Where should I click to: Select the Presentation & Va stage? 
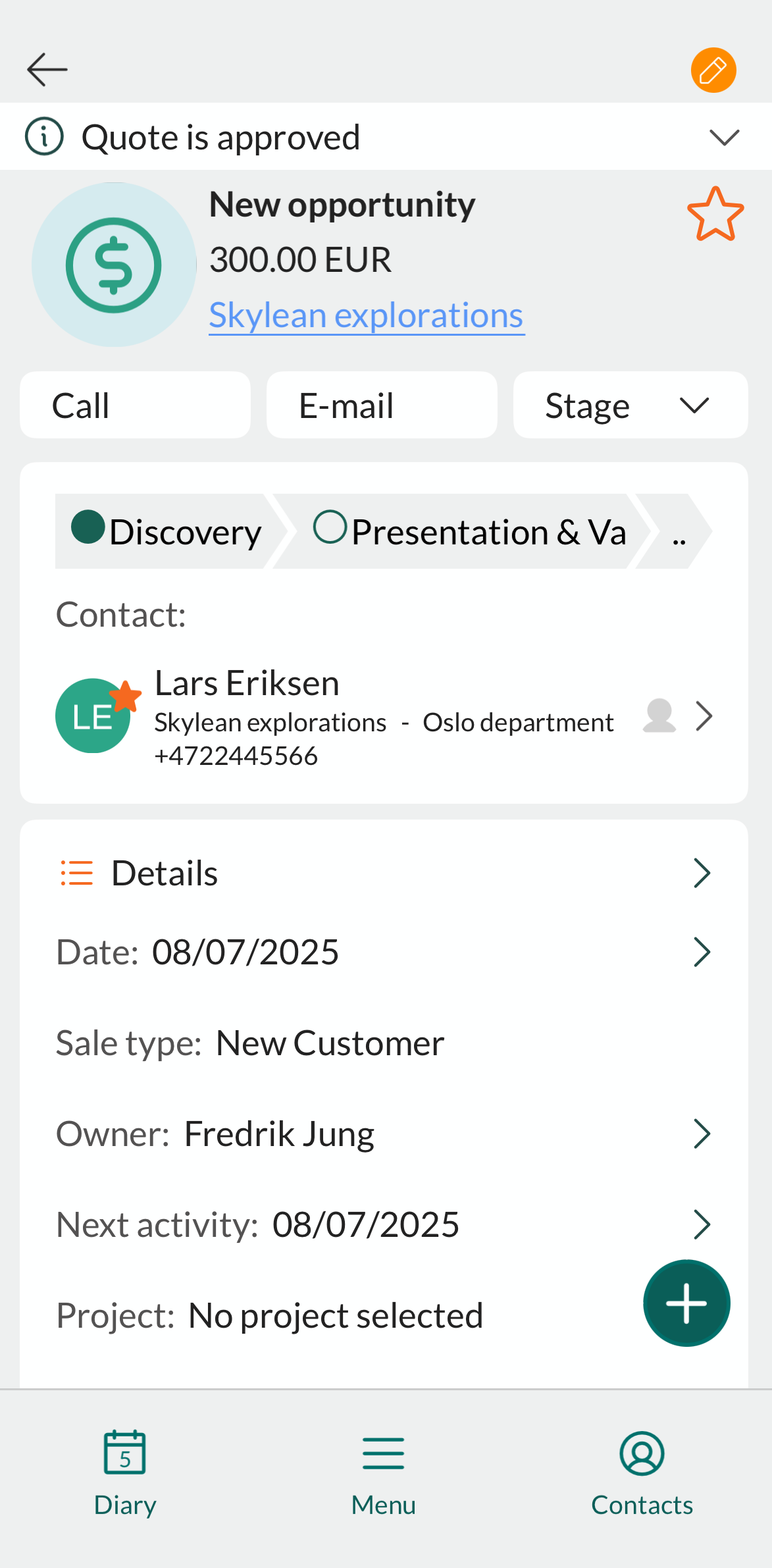(461, 531)
